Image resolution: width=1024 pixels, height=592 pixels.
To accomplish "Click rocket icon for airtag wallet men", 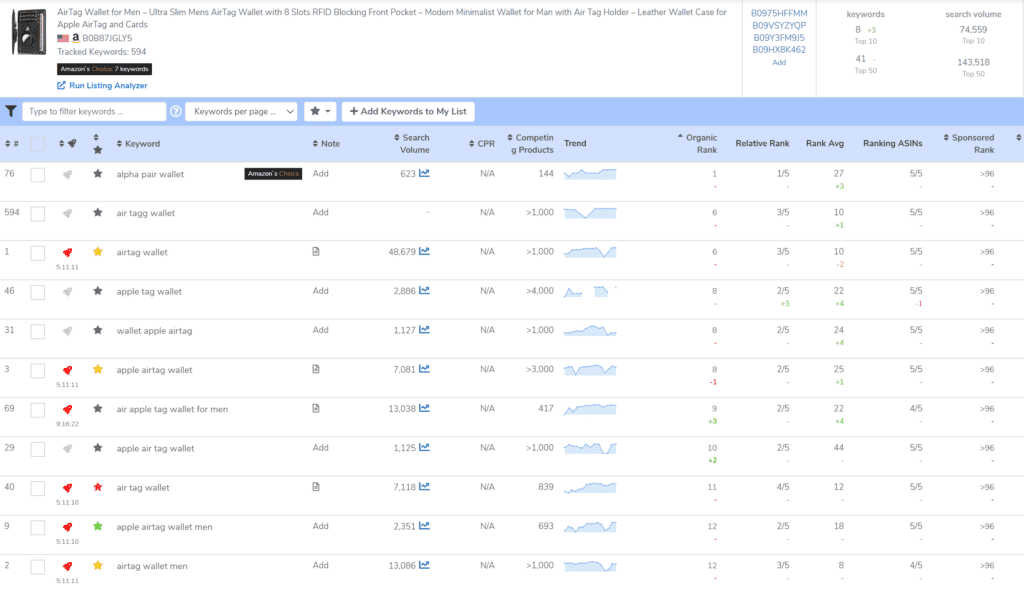I will pyautogui.click(x=67, y=566).
